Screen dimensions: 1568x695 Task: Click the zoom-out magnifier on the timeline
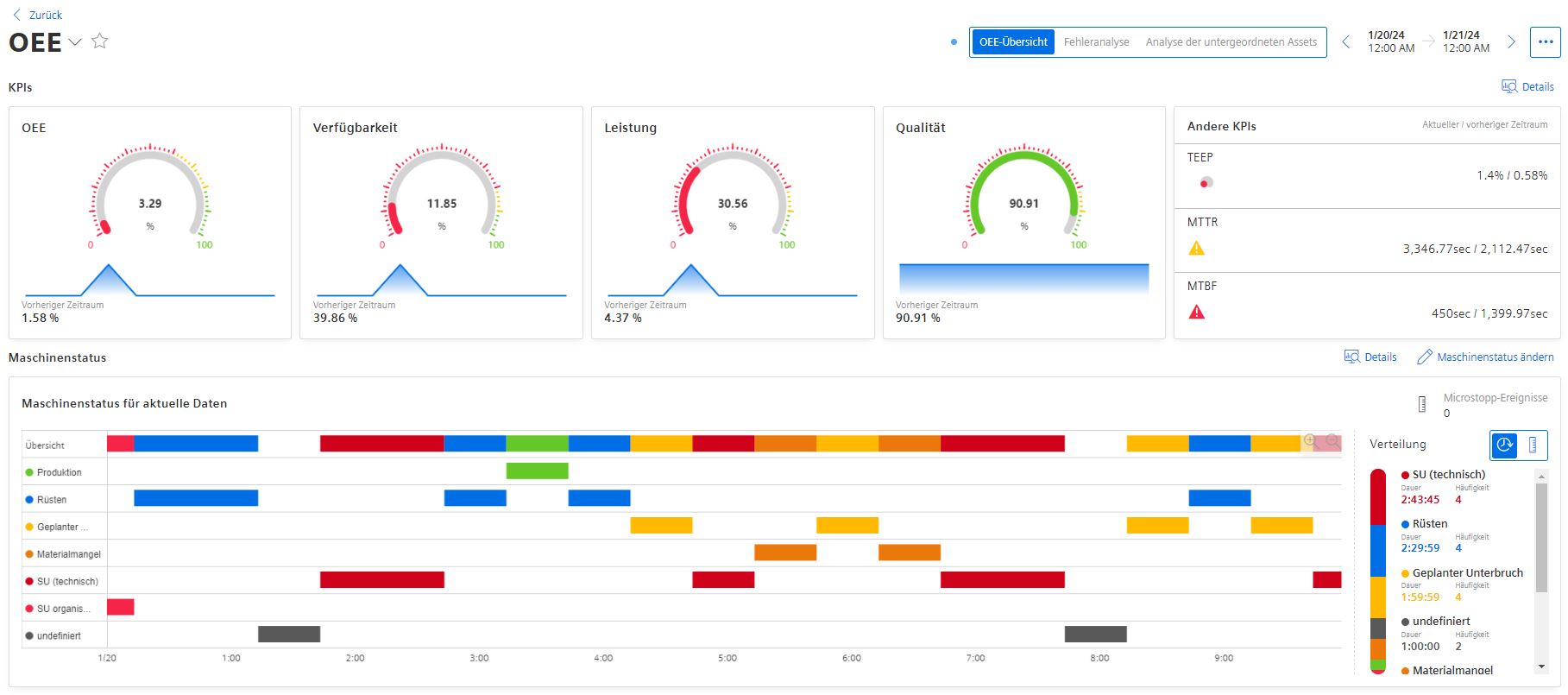coord(1333,441)
